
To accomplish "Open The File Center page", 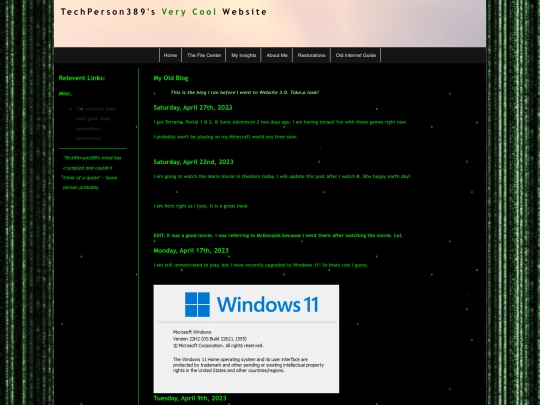I will pyautogui.click(x=204, y=55).
